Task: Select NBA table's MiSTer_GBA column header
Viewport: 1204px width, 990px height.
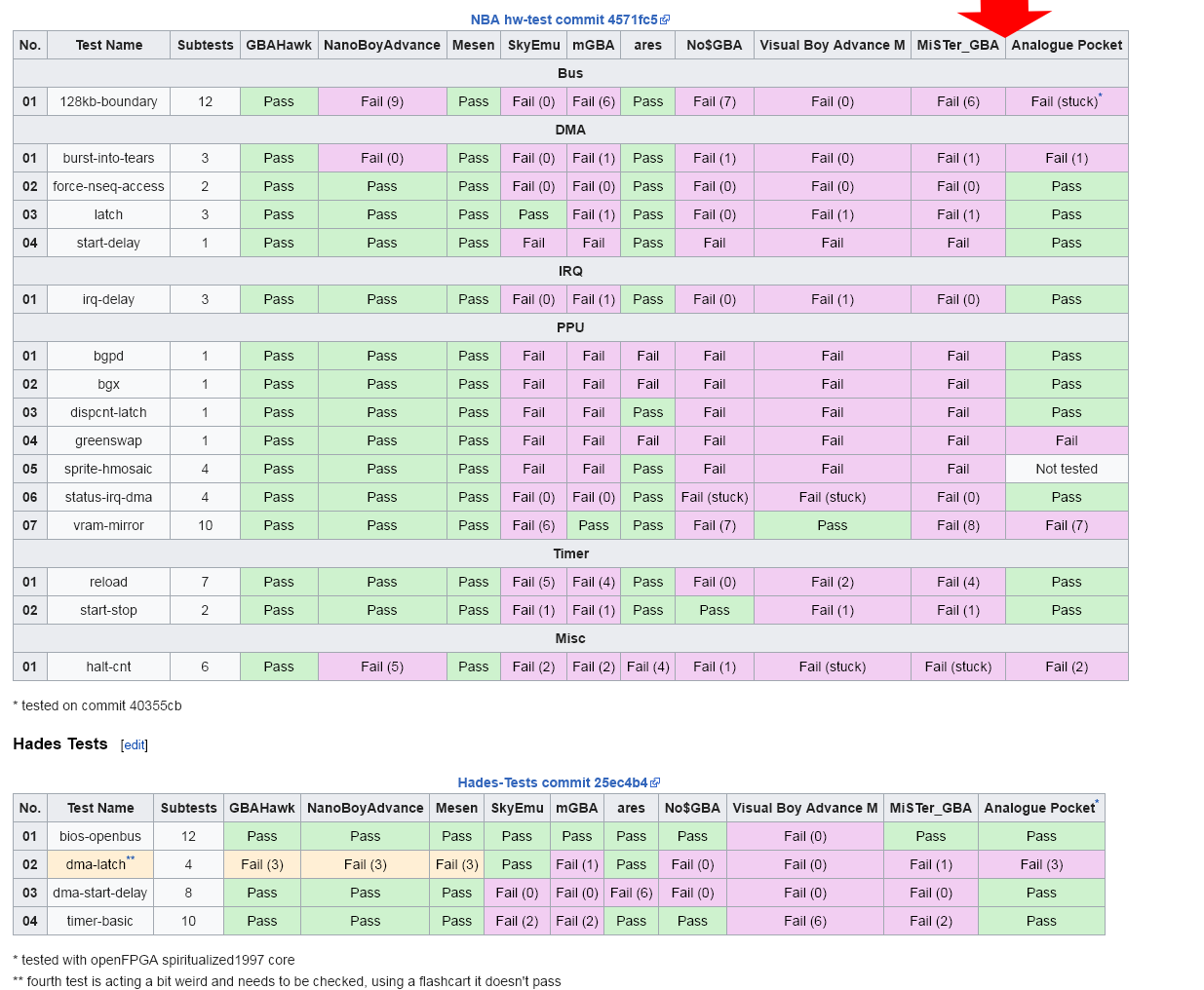Action: [x=958, y=45]
